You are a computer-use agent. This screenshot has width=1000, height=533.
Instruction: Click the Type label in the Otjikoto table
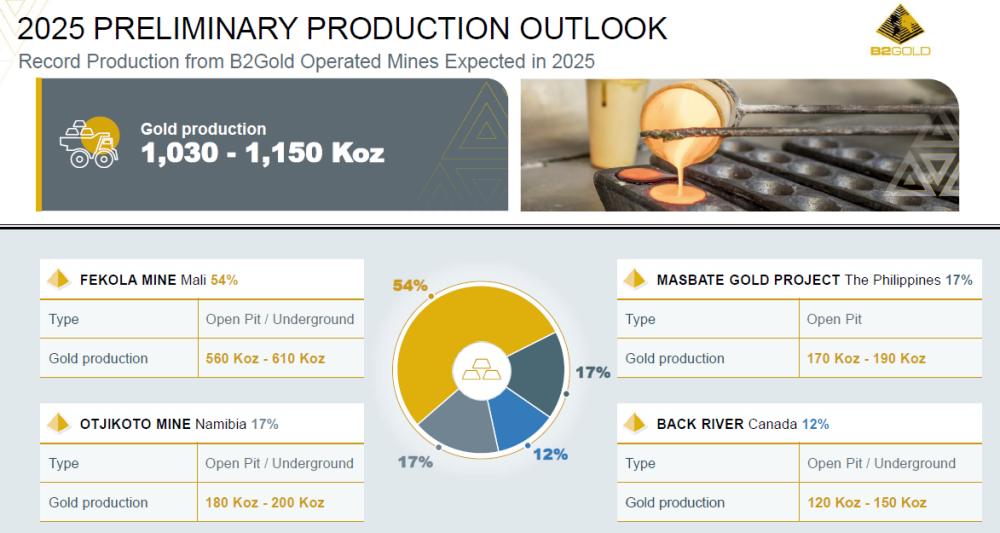pyautogui.click(x=64, y=464)
